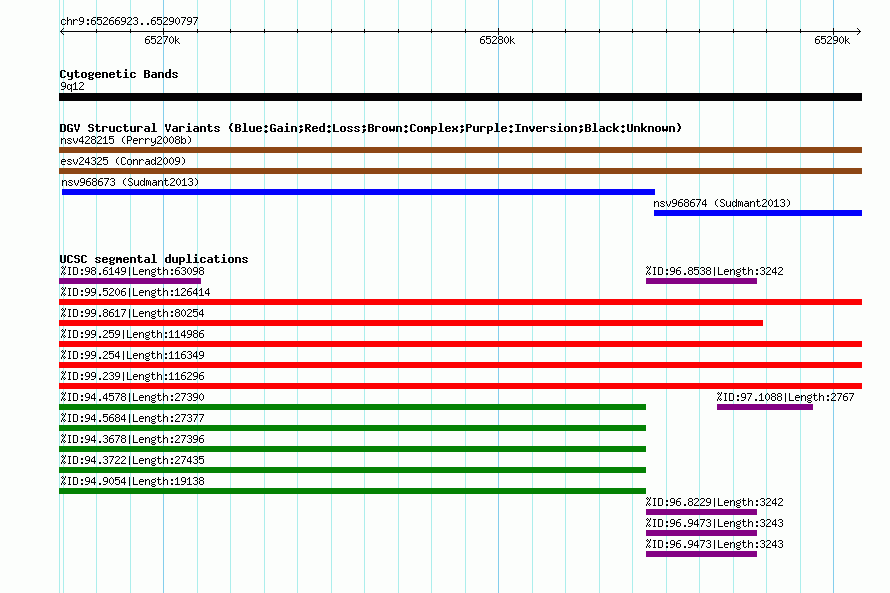Click the ruler's right arrowhead
This screenshot has height=593, width=890.
click(x=859, y=31)
